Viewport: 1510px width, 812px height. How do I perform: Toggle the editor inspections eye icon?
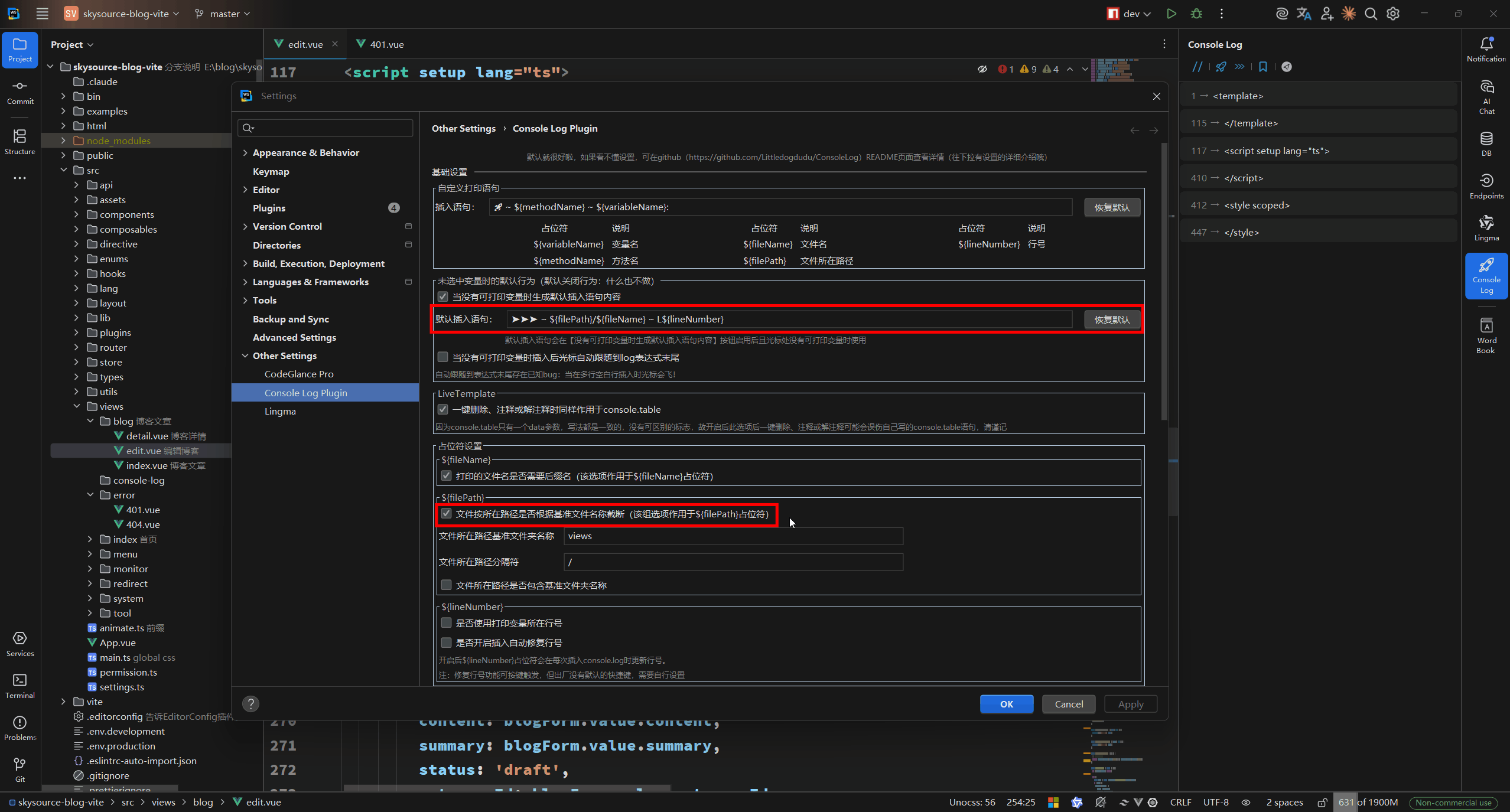point(982,69)
